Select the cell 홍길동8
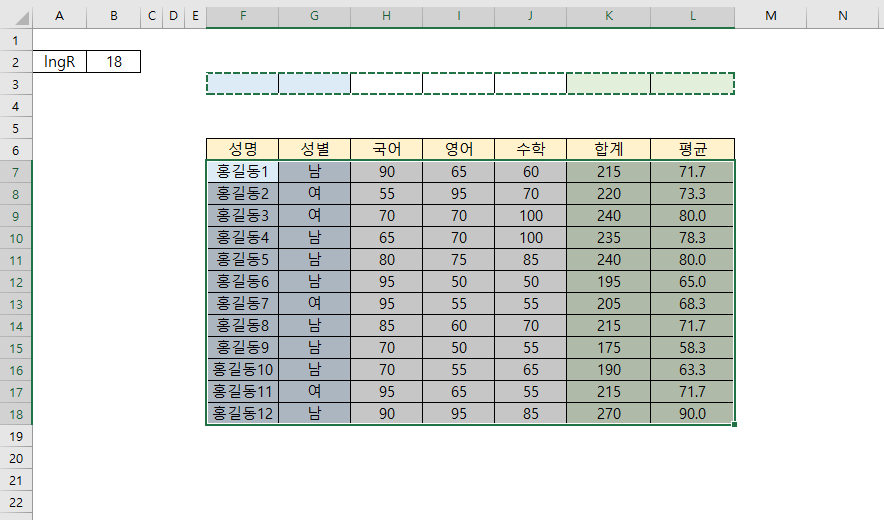Screen dimensions: 884x520 (x=242, y=325)
